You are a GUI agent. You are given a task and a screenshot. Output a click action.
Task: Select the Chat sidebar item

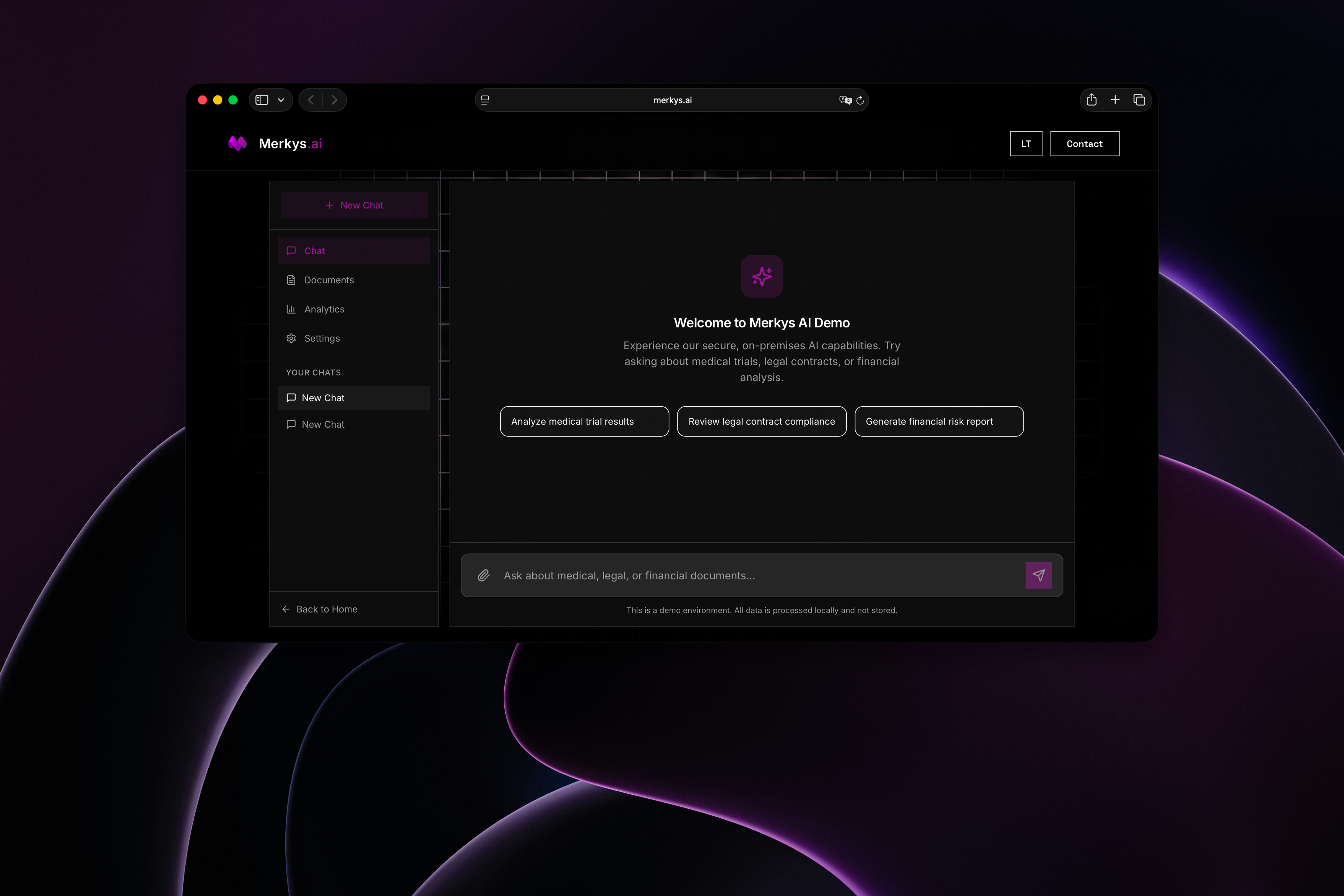coord(354,251)
